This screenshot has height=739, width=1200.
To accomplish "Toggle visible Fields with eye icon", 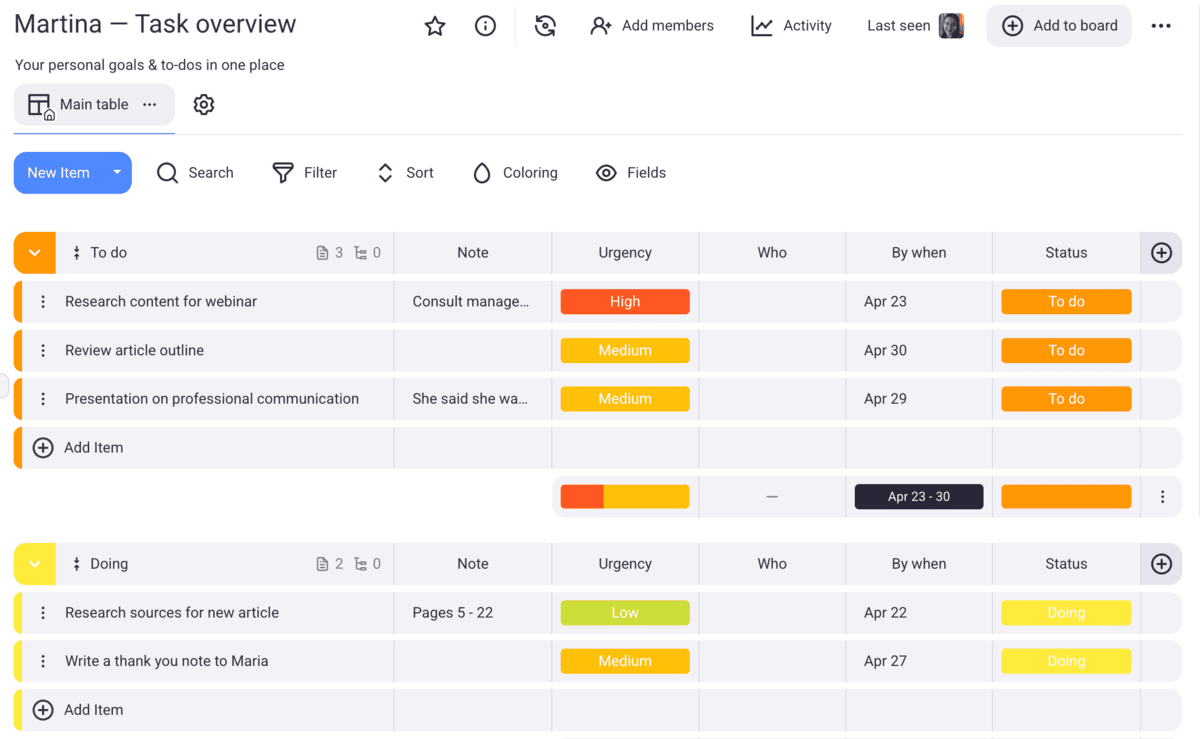I will click(631, 173).
